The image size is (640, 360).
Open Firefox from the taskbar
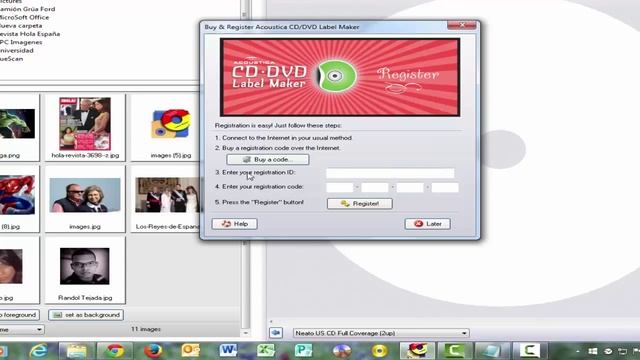153,351
